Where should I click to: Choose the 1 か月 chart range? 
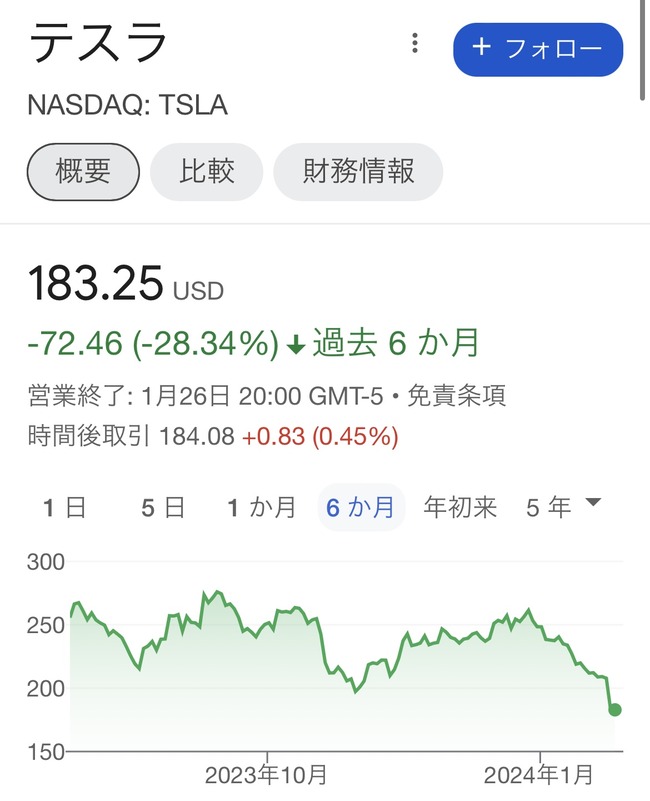tap(261, 508)
